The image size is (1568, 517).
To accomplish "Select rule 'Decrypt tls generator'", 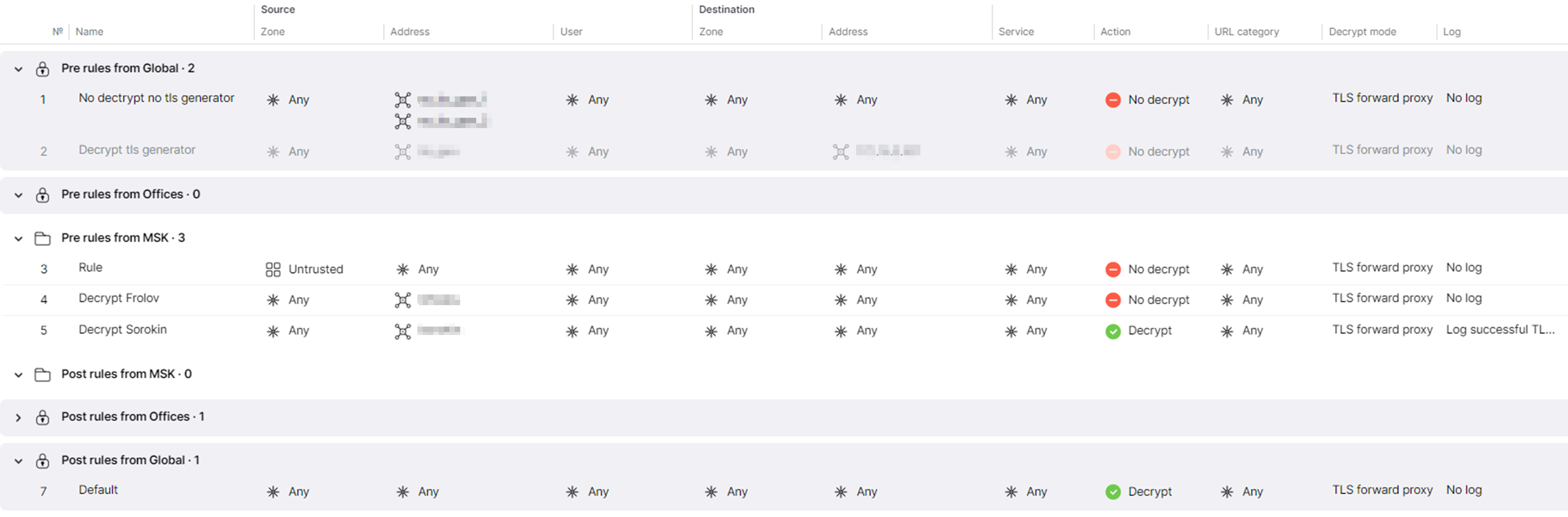I will tap(137, 150).
